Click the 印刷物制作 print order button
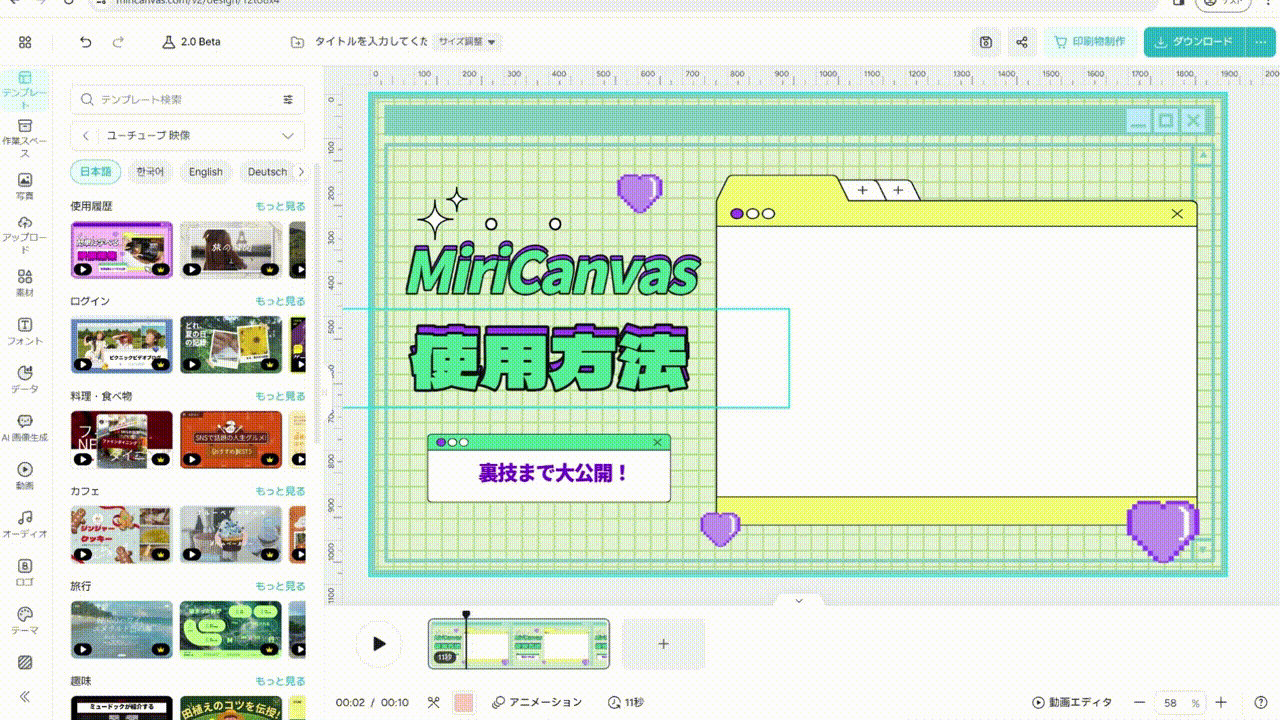1280x720 pixels. click(1090, 42)
